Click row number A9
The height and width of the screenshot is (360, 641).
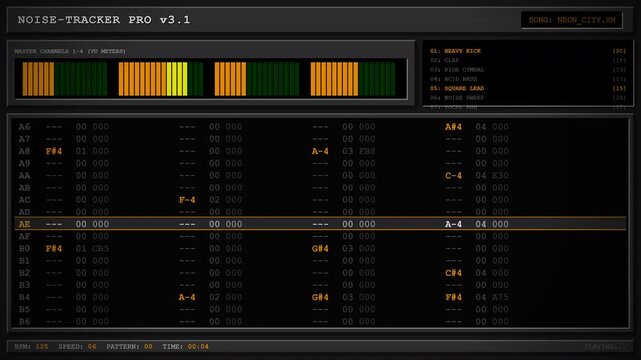click(25, 163)
